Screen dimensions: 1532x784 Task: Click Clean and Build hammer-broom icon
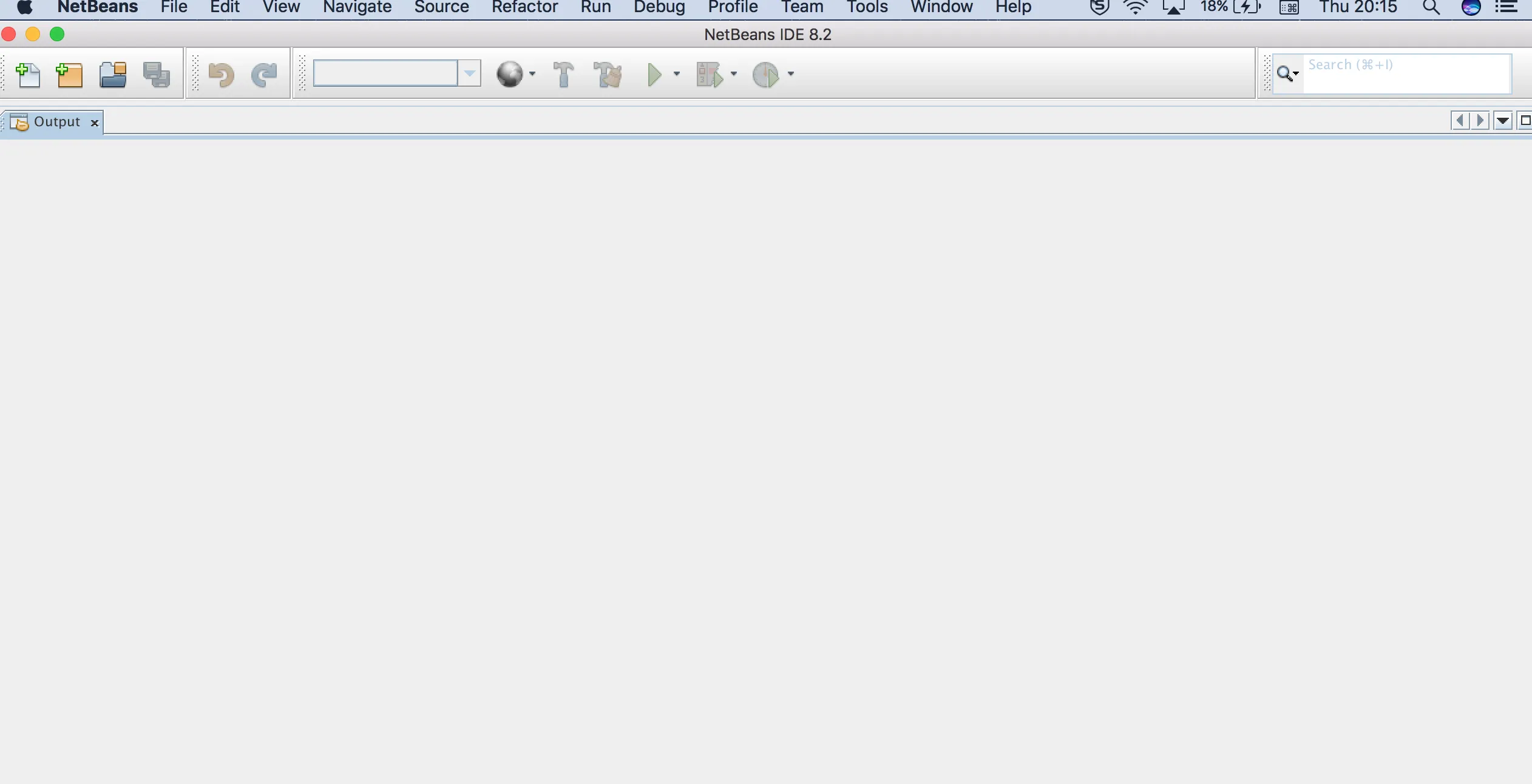(608, 75)
